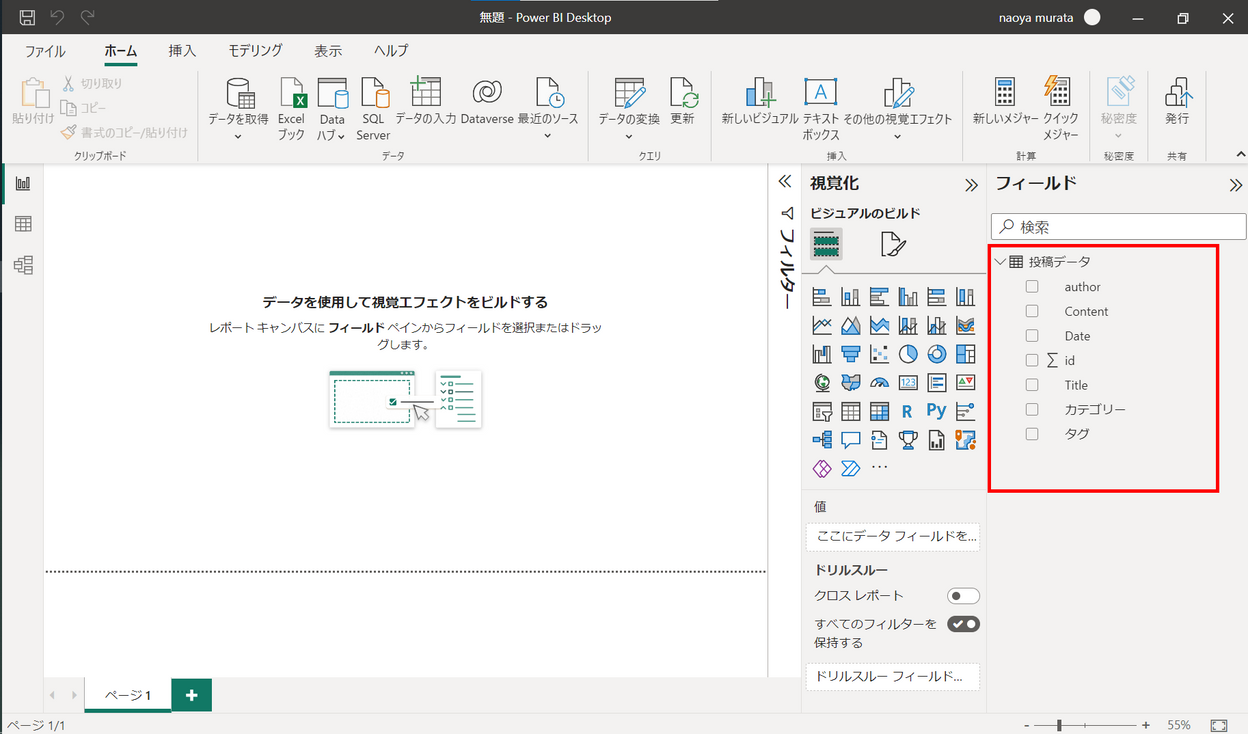This screenshot has width=1248, height=734.
Task: Select the scatter chart visual
Action: (x=880, y=354)
